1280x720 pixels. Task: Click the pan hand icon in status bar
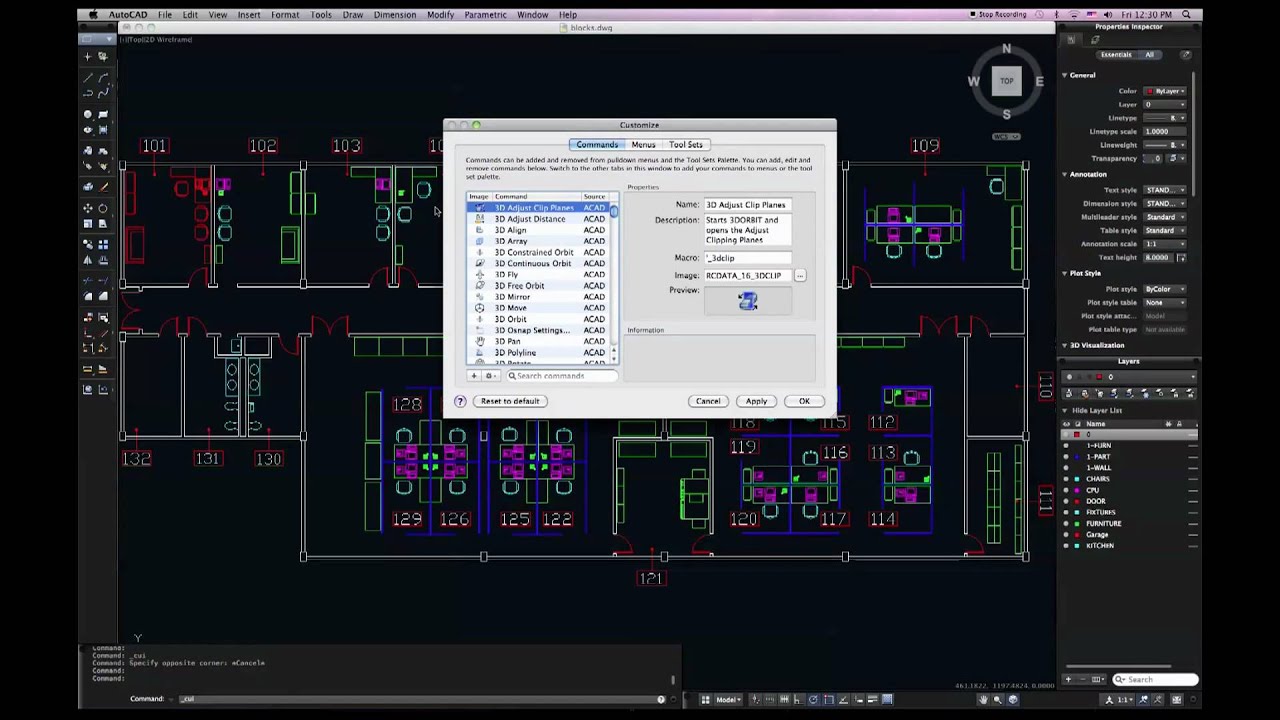pyautogui.click(x=983, y=699)
